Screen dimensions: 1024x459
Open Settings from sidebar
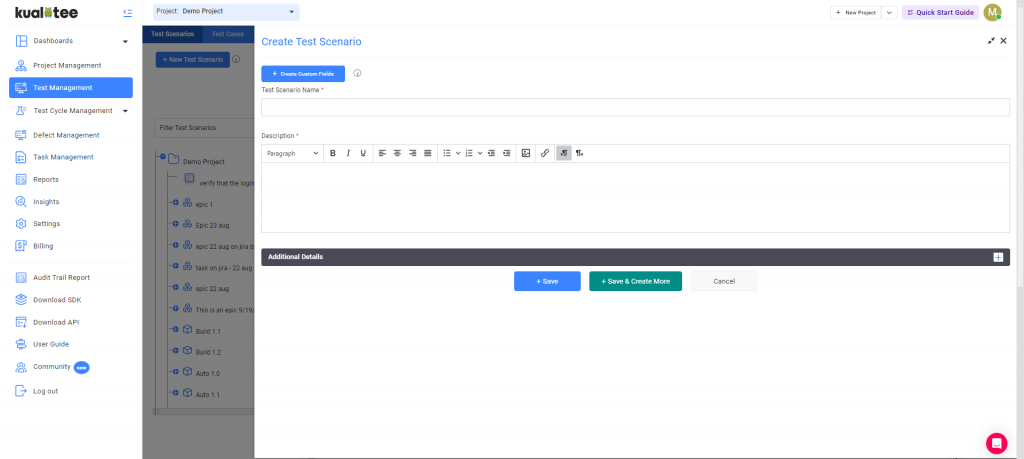coord(46,224)
